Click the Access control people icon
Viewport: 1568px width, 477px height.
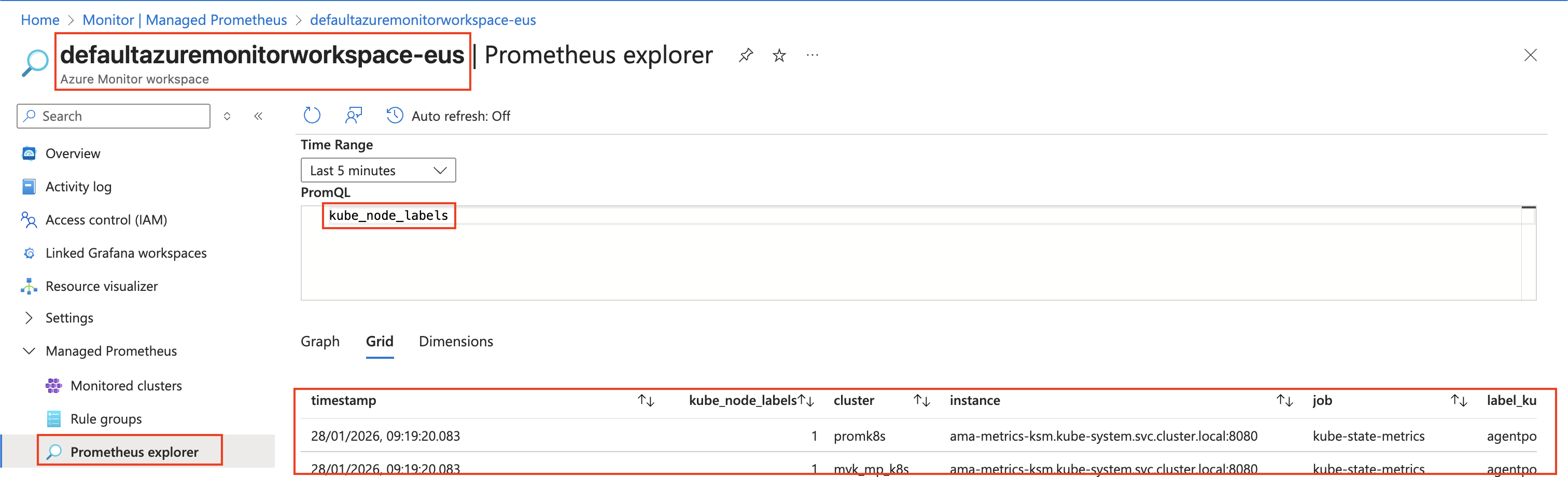(29, 220)
